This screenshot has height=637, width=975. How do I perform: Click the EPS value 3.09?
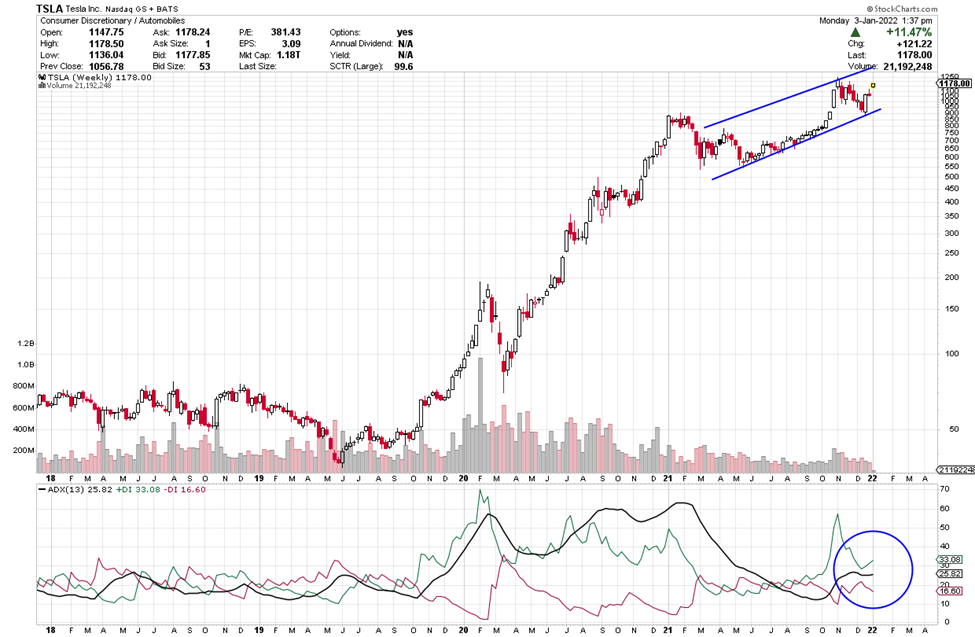[x=291, y=44]
